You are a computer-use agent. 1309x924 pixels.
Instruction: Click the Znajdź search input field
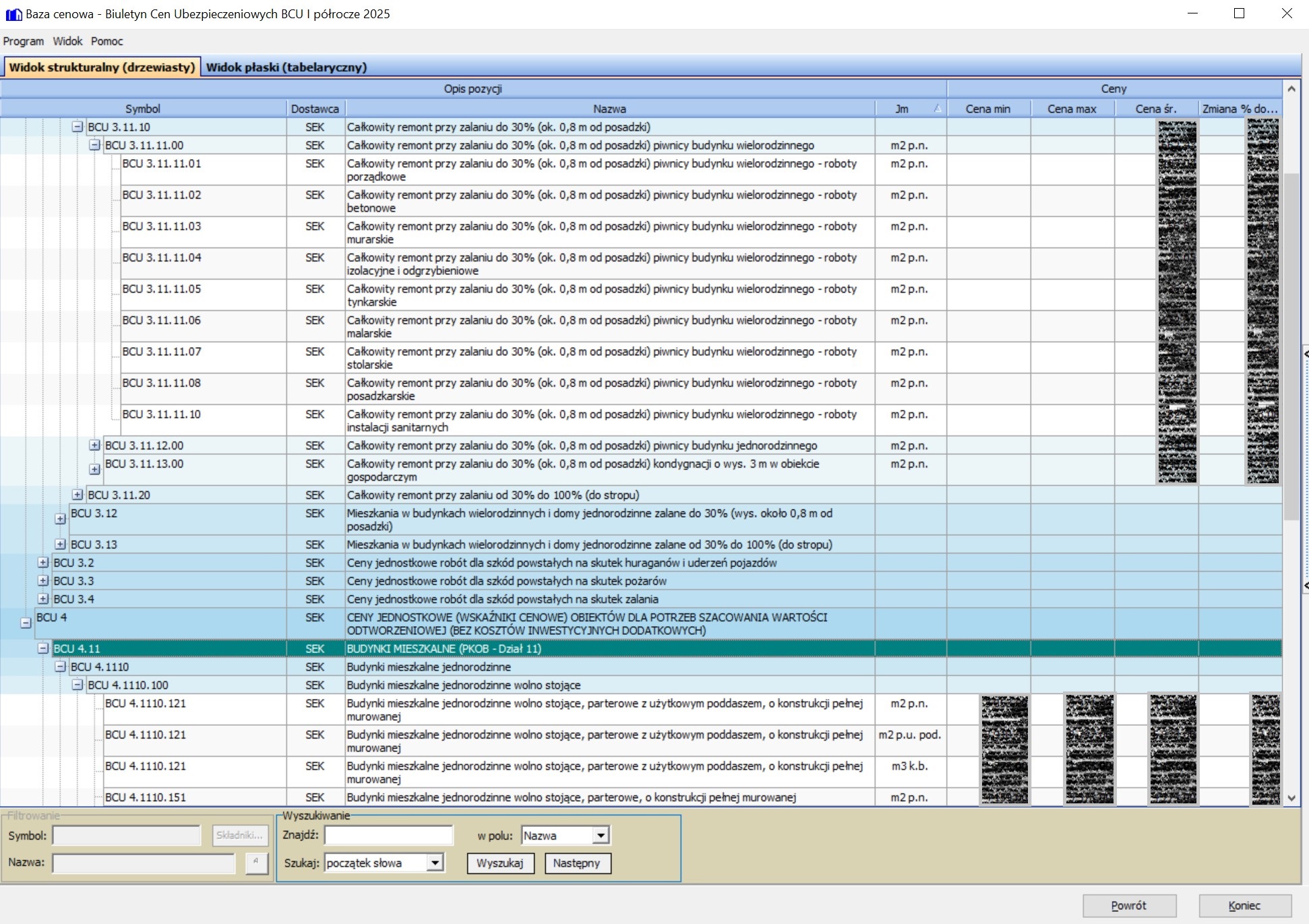(389, 835)
